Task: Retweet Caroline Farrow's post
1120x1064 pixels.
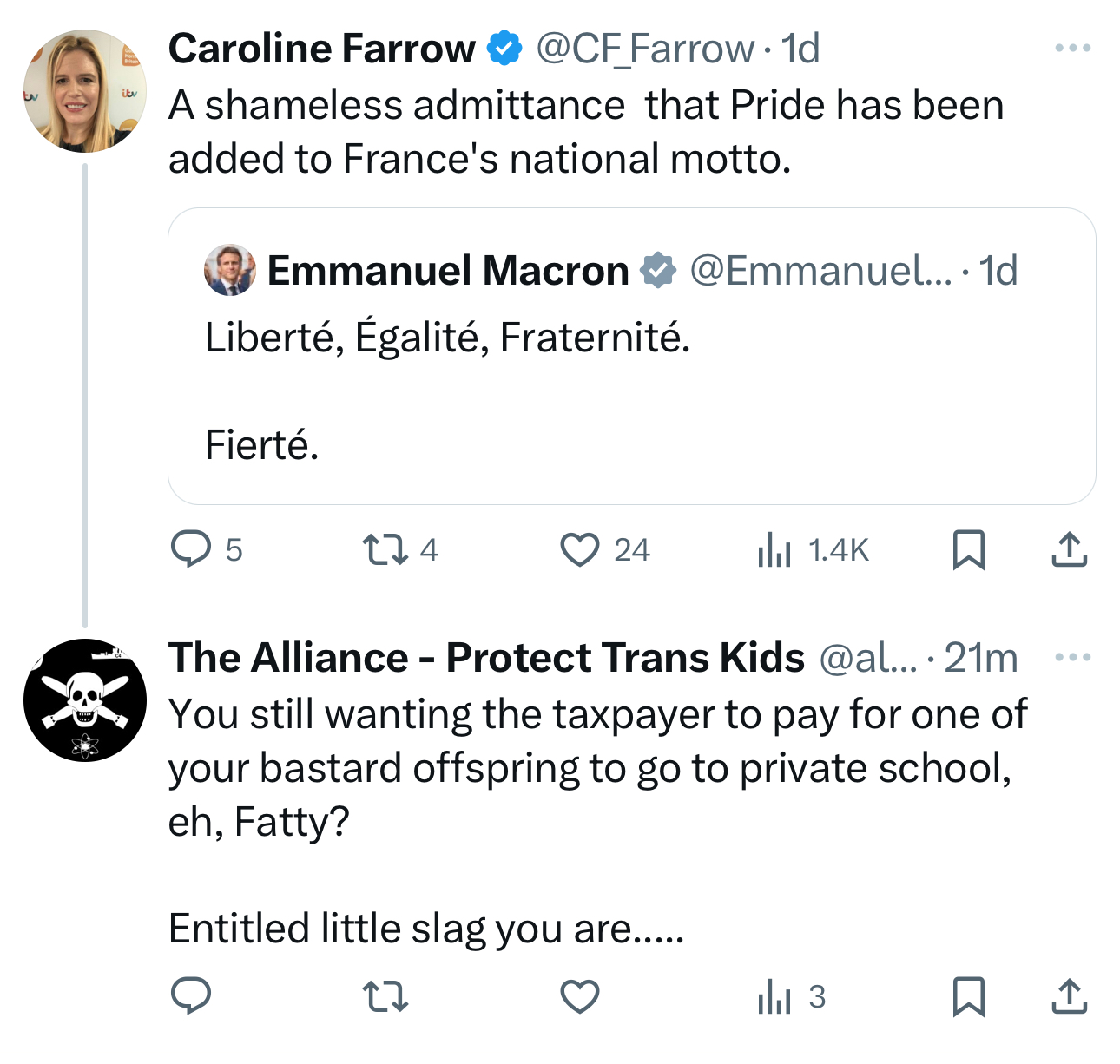Action: (x=385, y=549)
